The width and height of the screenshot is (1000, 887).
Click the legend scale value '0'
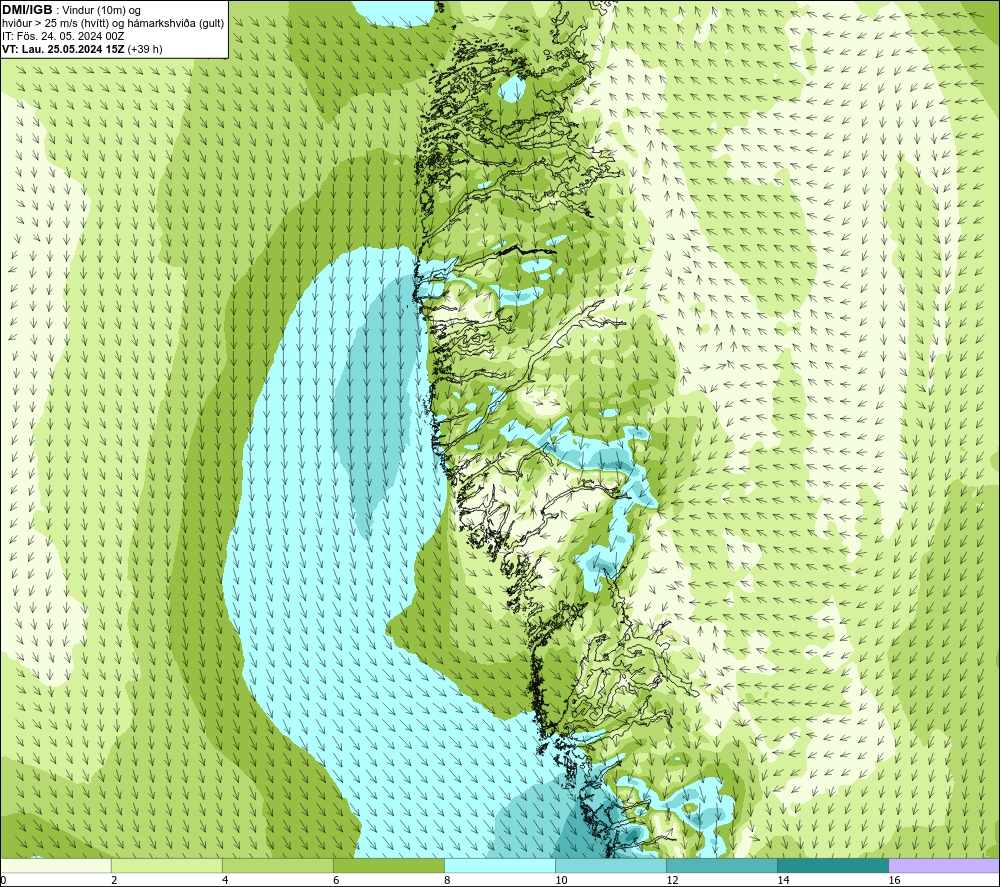pyautogui.click(x=4, y=880)
